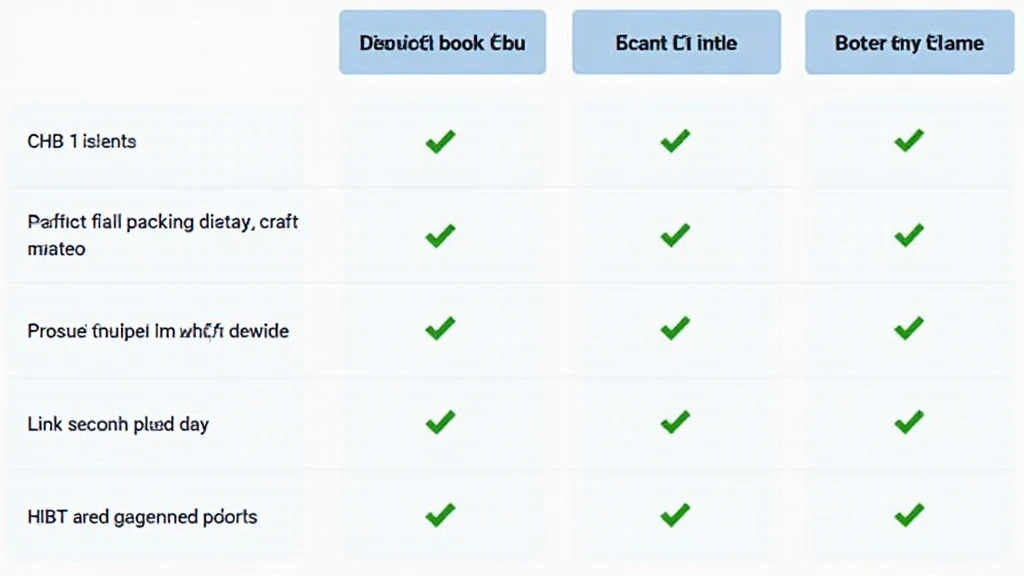Click 'Prosue tnuipel' checkmark in middle column
1024x576 pixels.
675,328
